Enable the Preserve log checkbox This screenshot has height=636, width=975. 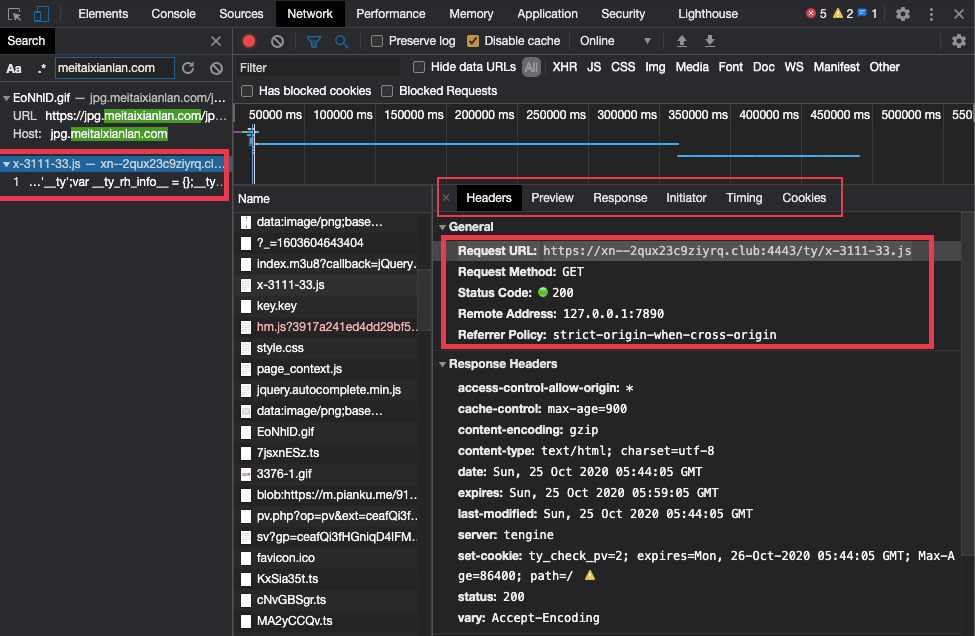(376, 41)
